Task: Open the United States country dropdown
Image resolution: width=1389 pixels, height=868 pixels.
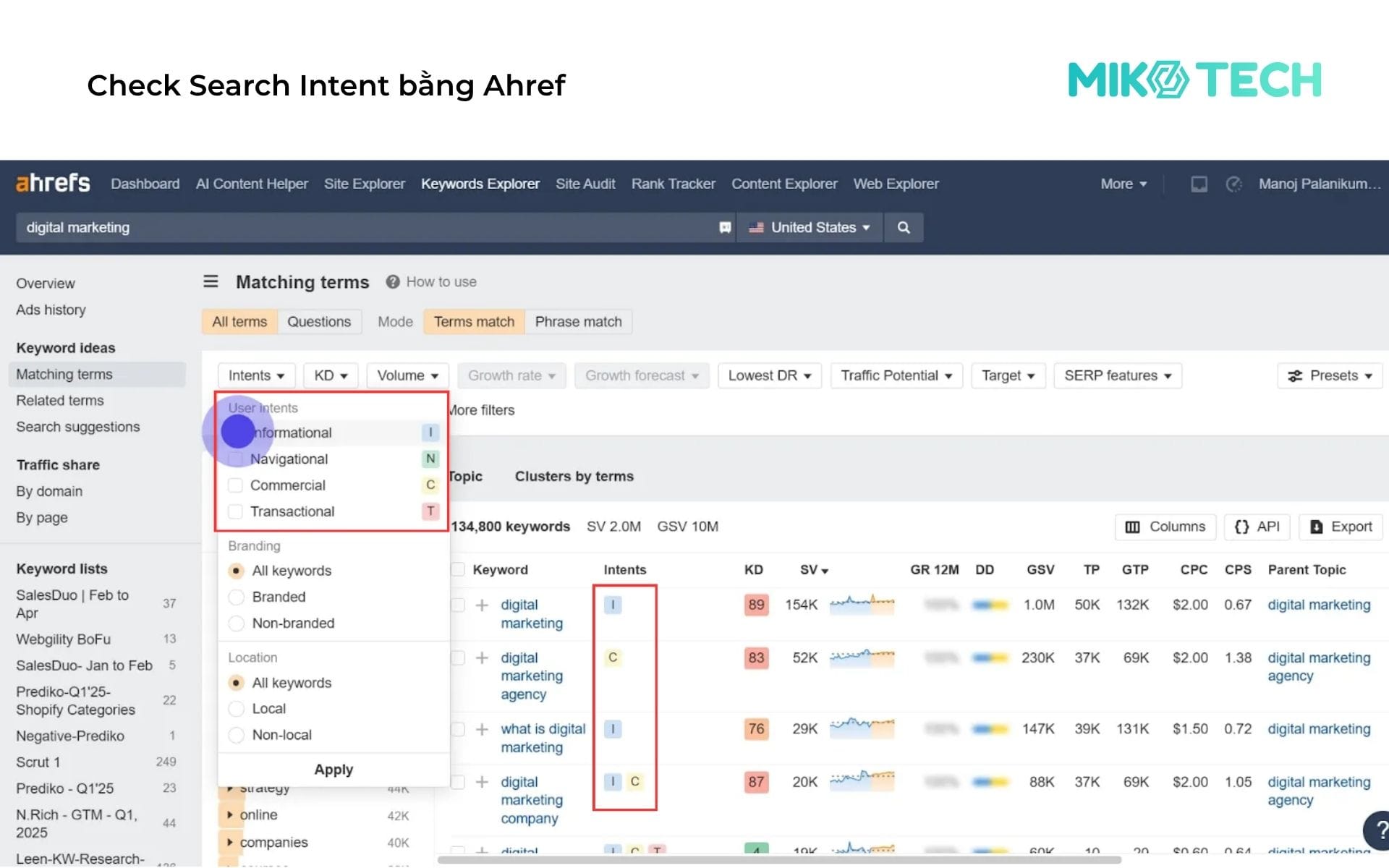Action: (810, 227)
